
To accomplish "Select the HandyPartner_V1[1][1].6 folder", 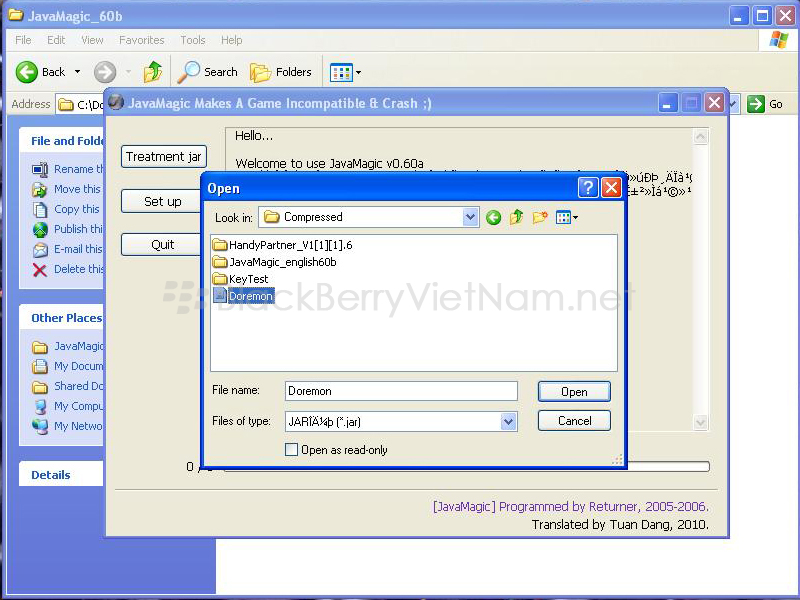I will tap(283, 245).
